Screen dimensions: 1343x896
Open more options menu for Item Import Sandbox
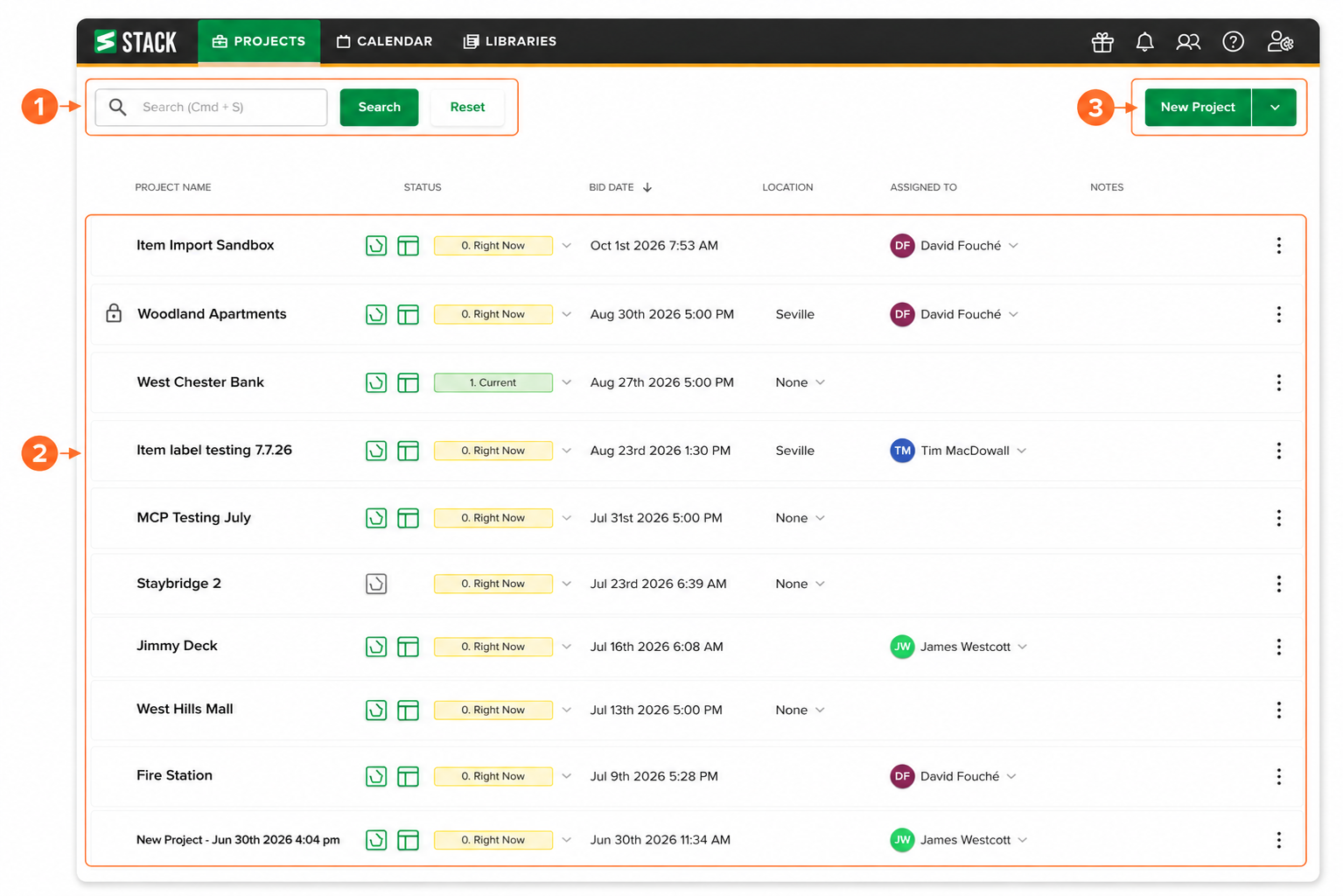click(x=1278, y=246)
